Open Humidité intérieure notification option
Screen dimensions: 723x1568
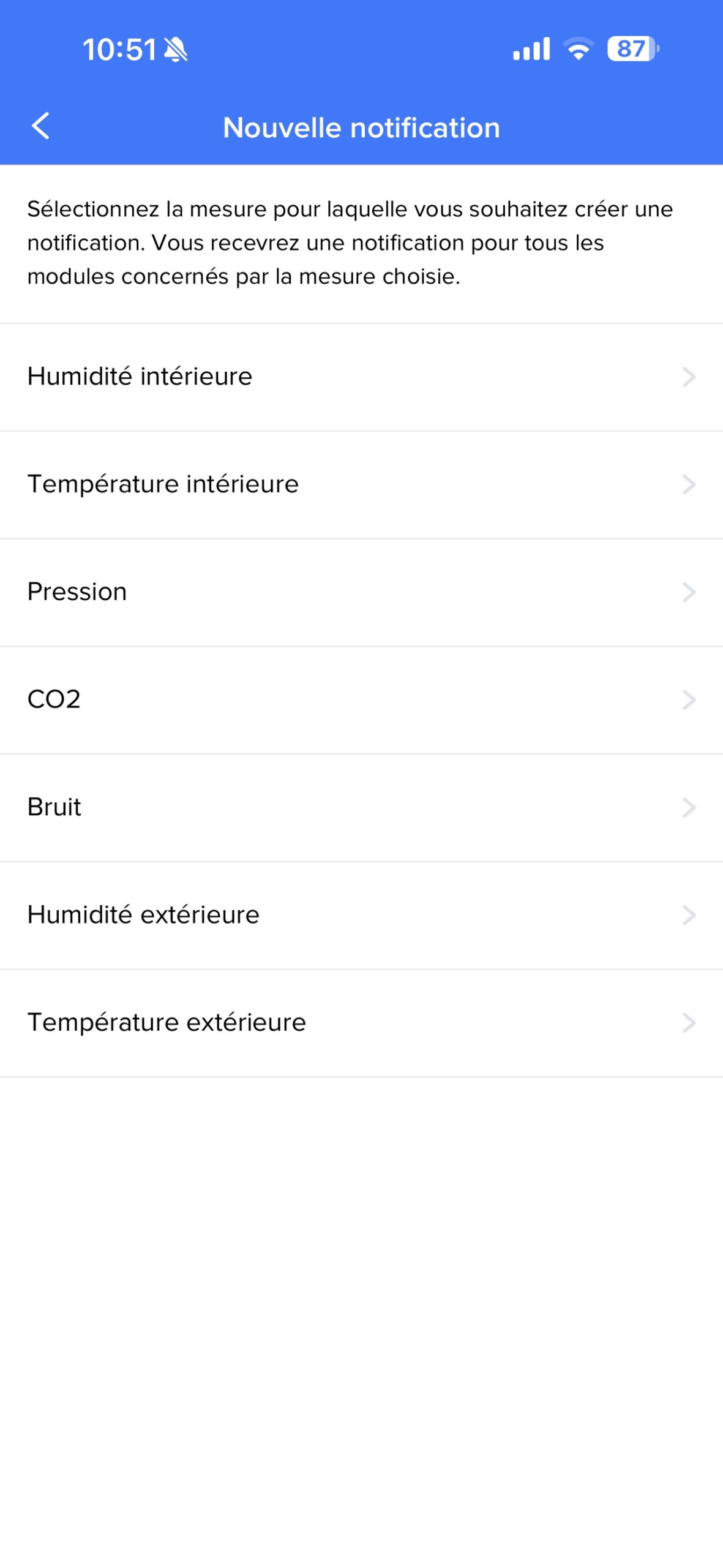140,377
